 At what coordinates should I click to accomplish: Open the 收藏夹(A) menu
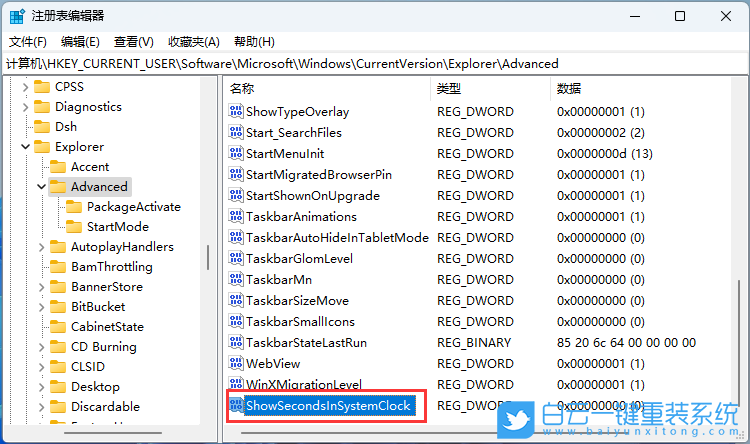point(193,41)
